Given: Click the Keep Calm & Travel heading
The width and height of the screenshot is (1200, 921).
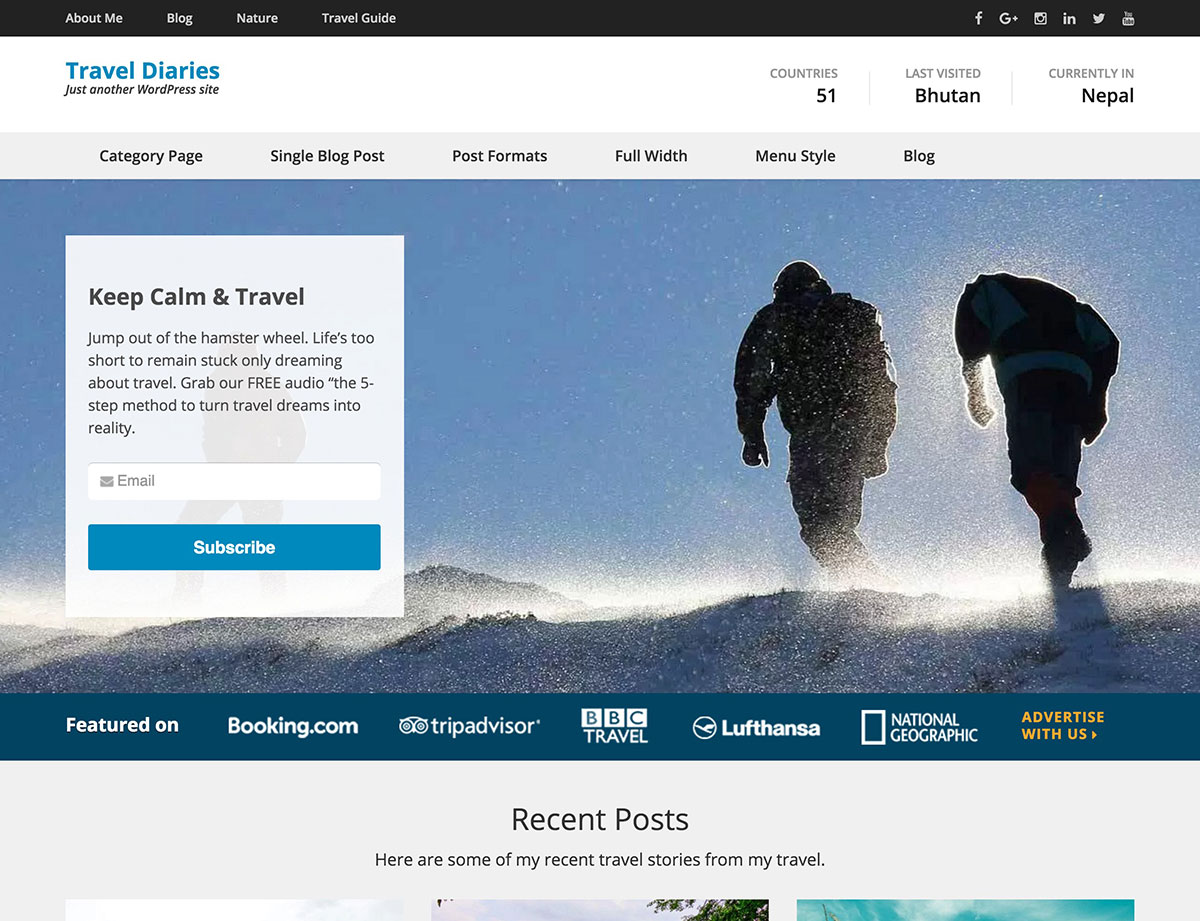Looking at the screenshot, I should coord(196,297).
